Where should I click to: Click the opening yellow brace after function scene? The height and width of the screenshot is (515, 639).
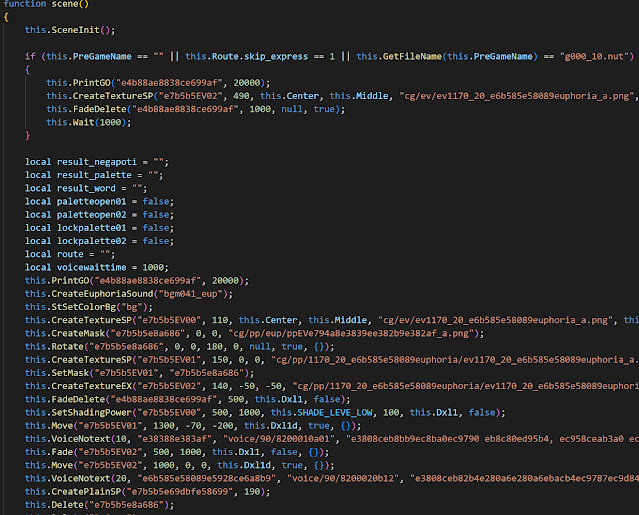click(x=6, y=17)
